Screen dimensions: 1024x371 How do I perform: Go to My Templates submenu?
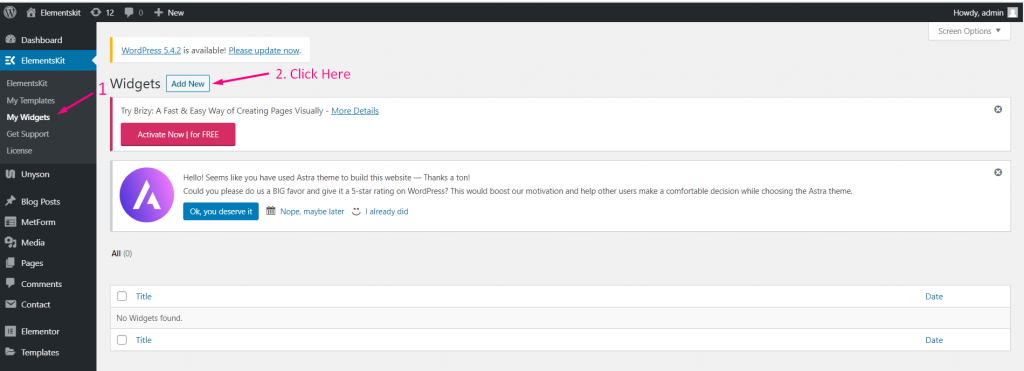[x=30, y=100]
